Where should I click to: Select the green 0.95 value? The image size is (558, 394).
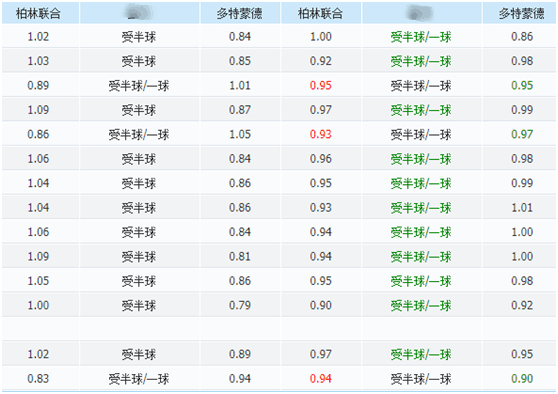click(x=522, y=85)
